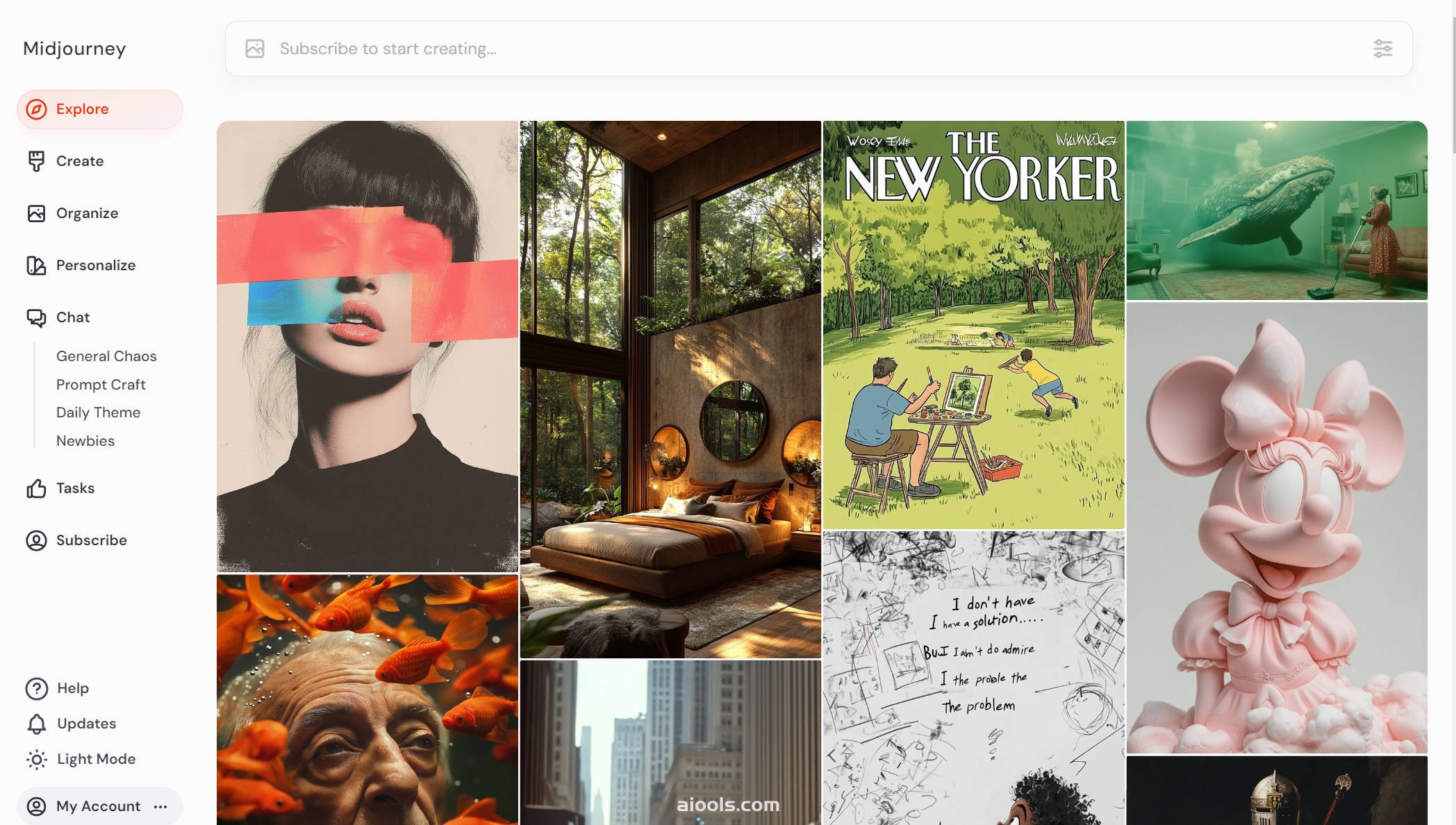
Task: Click the Subscribe to start creating field
Action: (818, 49)
